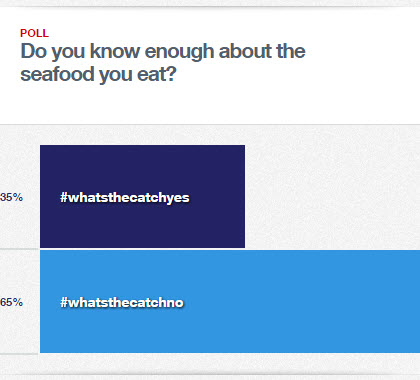Click the #whatsthecatchno hashtag text
Image resolution: width=420 pixels, height=380 pixels.
[x=122, y=303]
